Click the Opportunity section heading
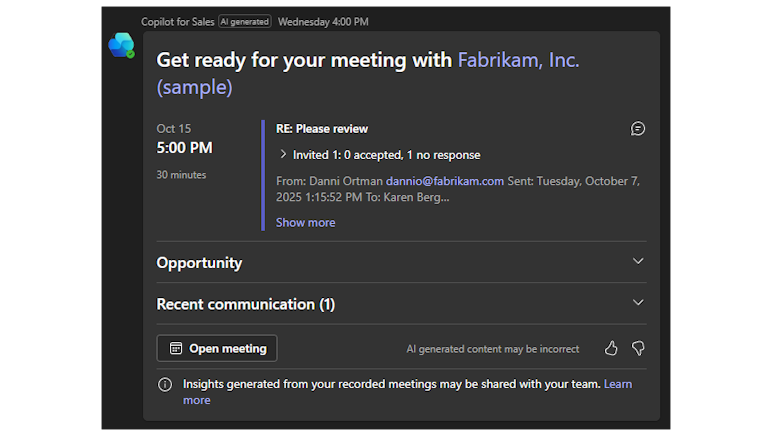Image resolution: width=780 pixels, height=440 pixels. [x=199, y=263]
